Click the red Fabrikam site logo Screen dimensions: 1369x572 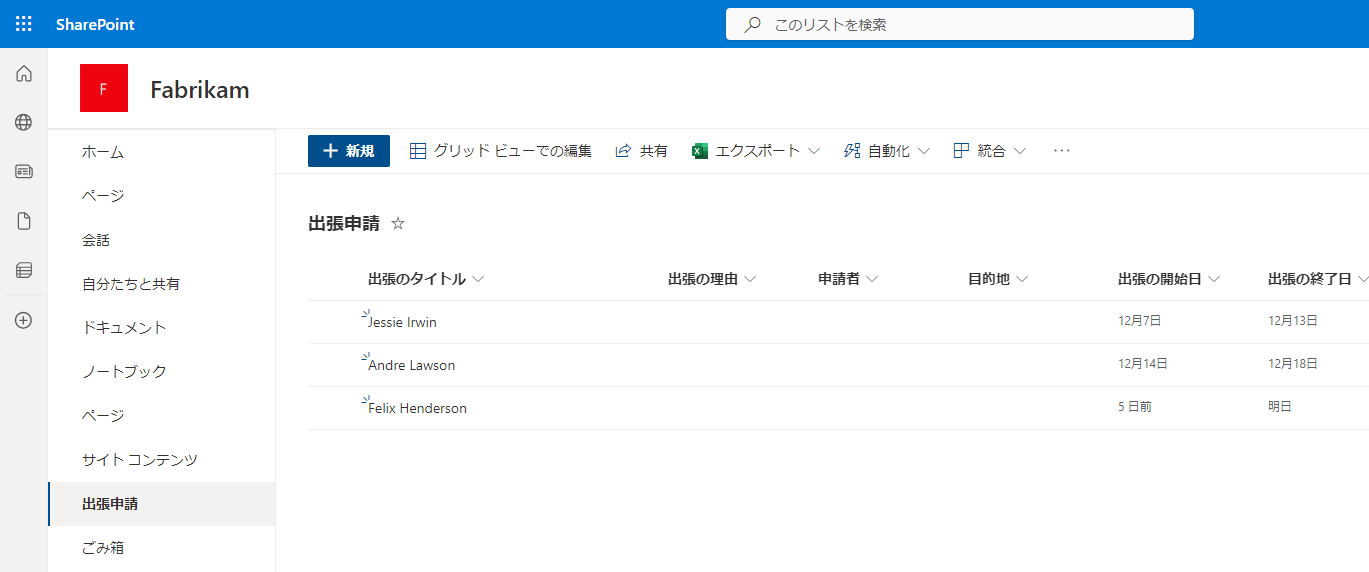tap(104, 88)
